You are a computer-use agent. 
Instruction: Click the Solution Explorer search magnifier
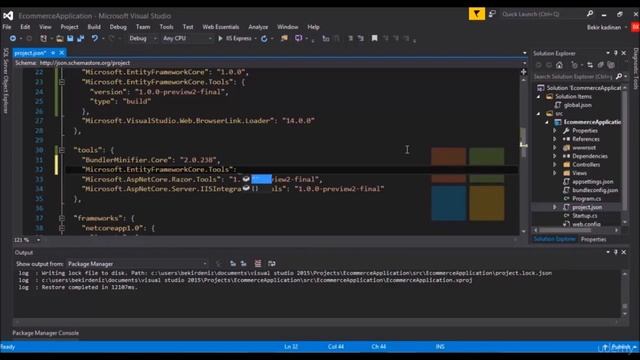(x=619, y=76)
